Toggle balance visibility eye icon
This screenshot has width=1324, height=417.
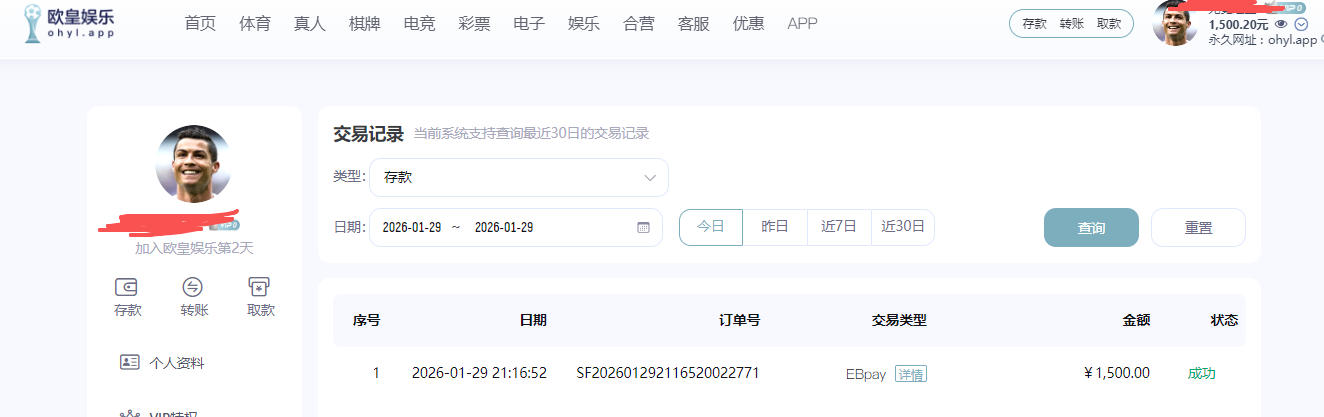1281,24
